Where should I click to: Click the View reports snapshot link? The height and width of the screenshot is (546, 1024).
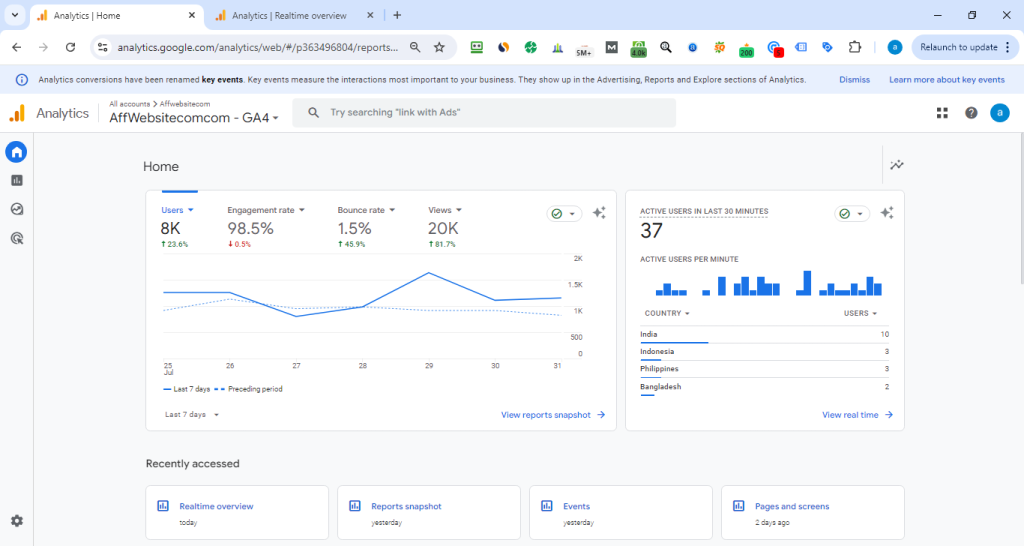click(x=552, y=414)
